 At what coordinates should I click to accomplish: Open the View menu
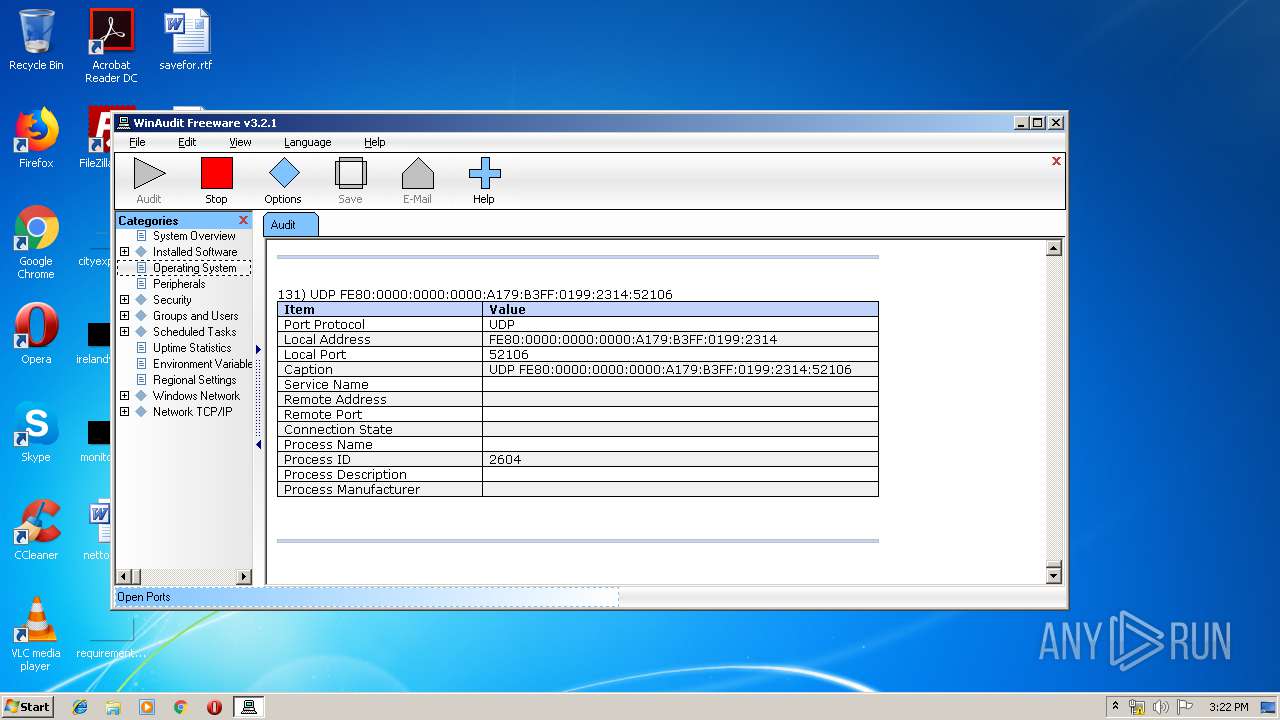point(240,142)
